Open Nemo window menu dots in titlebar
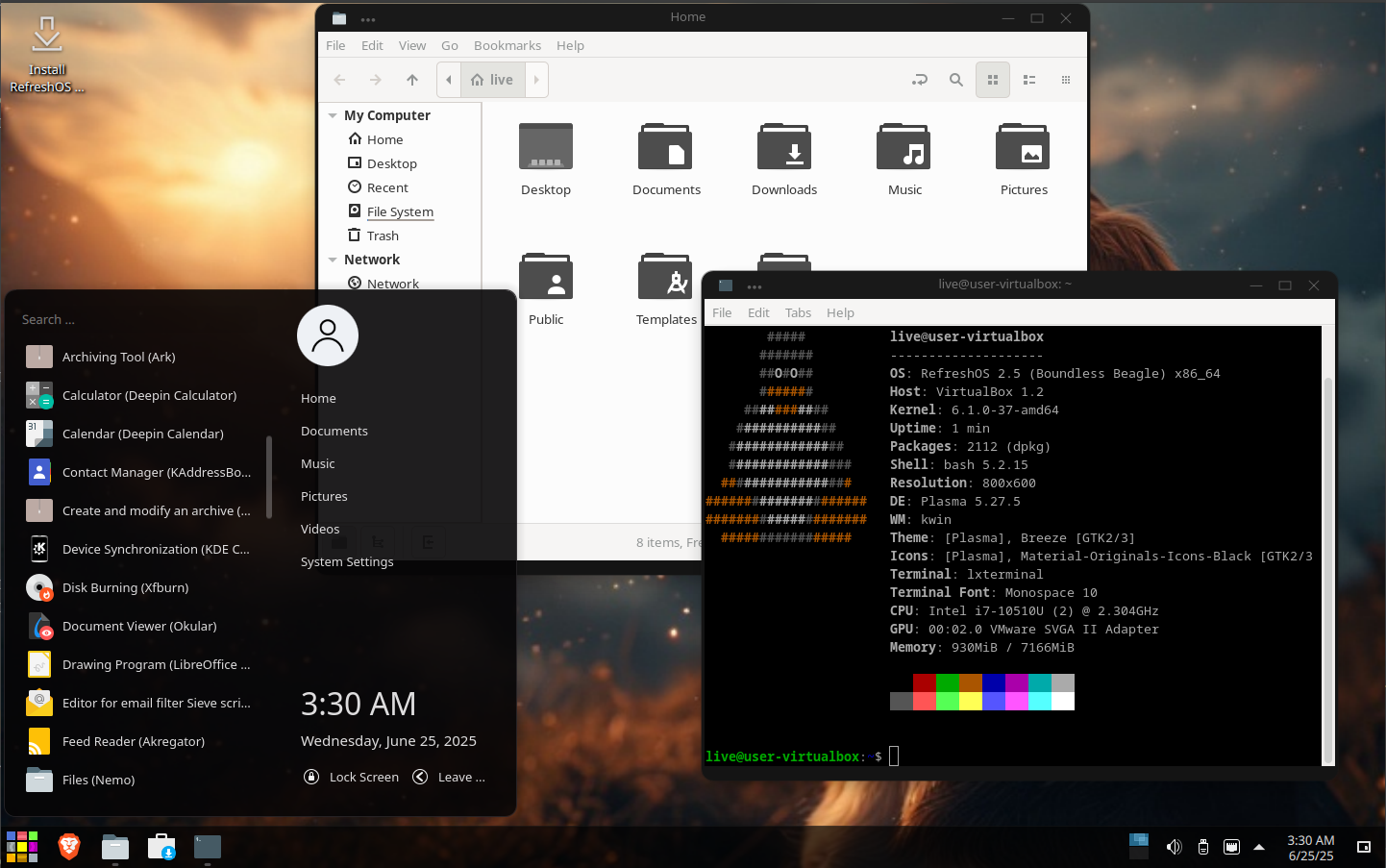 pyautogui.click(x=368, y=19)
